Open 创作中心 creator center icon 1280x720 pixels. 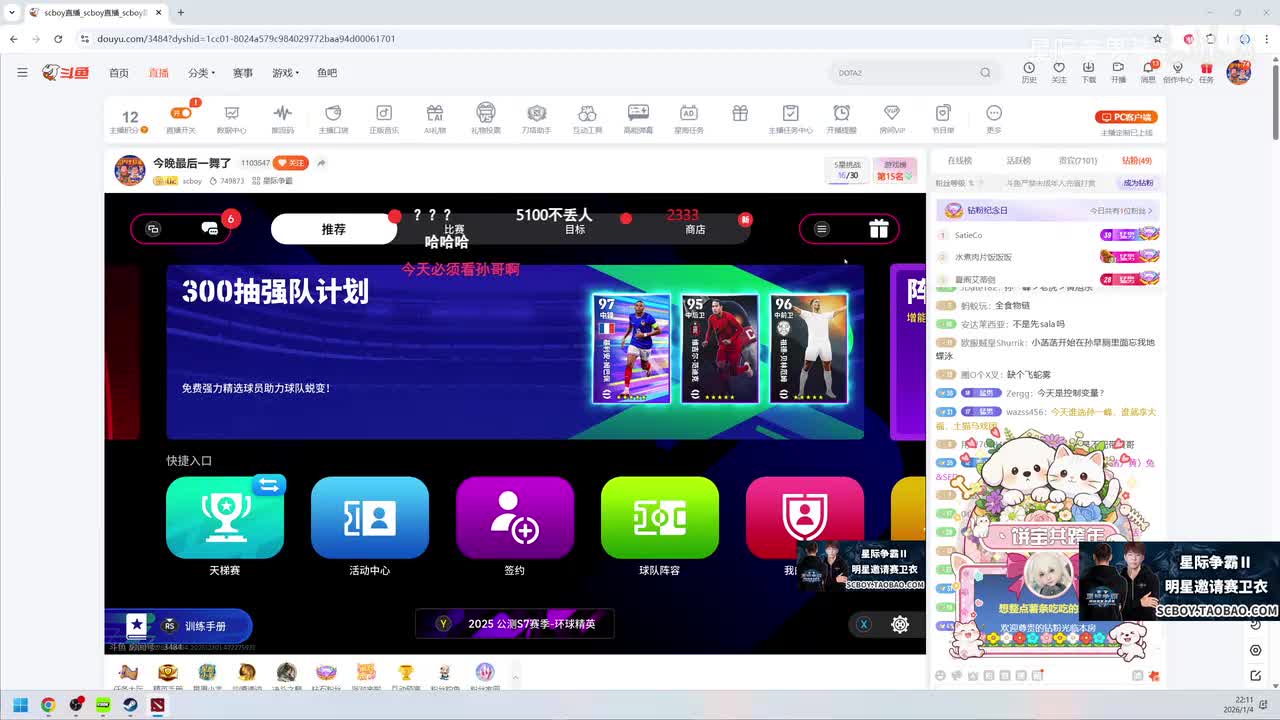pos(1177,69)
